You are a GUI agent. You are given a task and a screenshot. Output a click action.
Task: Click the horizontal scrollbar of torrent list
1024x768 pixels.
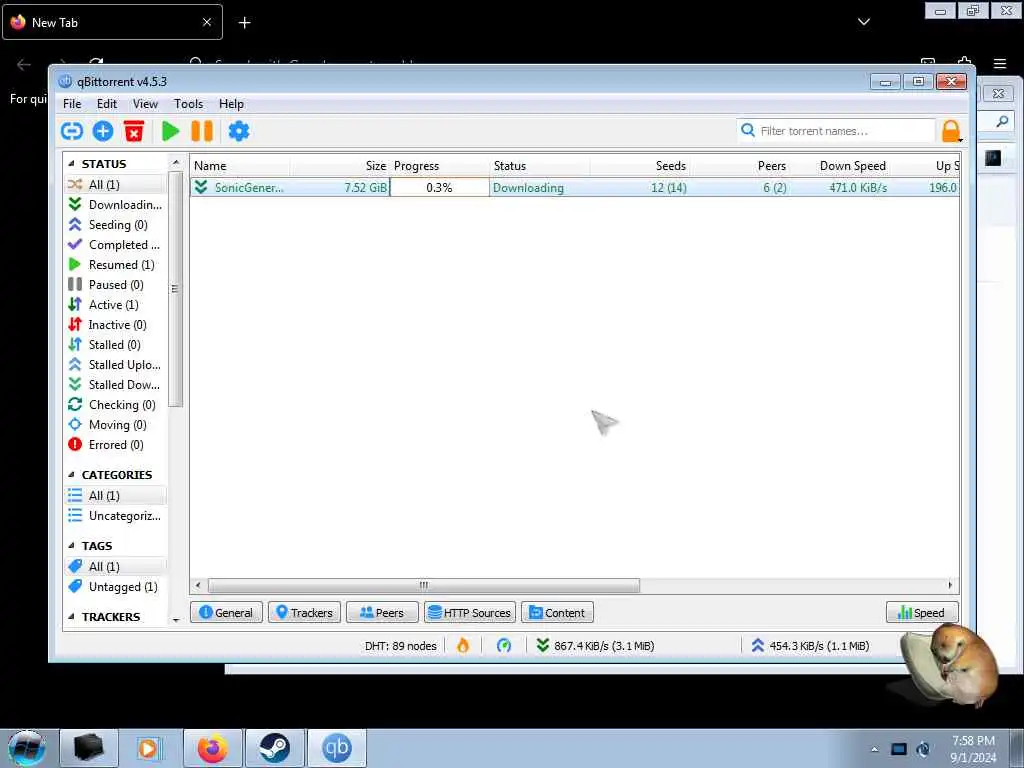tap(424, 585)
